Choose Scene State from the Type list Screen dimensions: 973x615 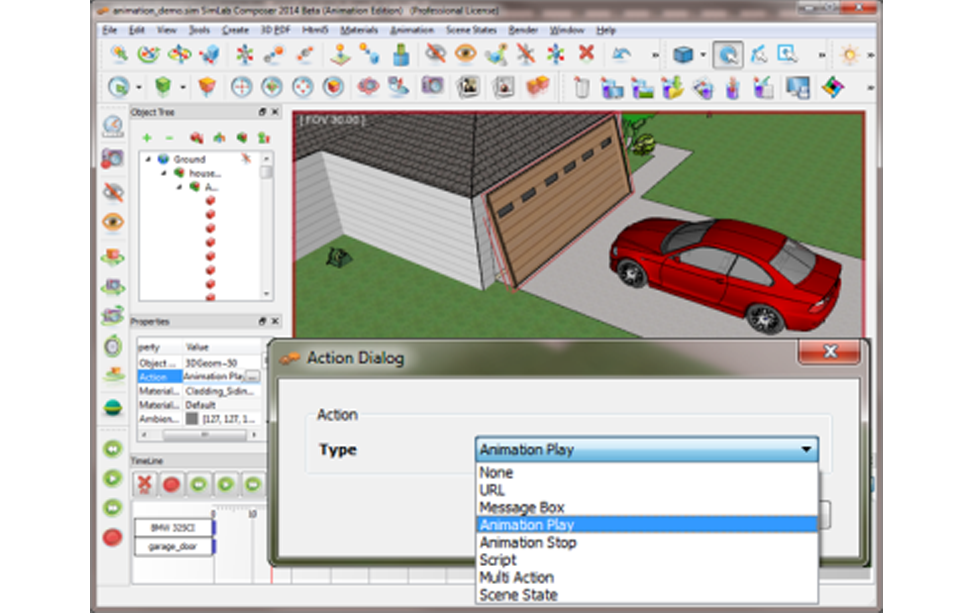[x=518, y=595]
